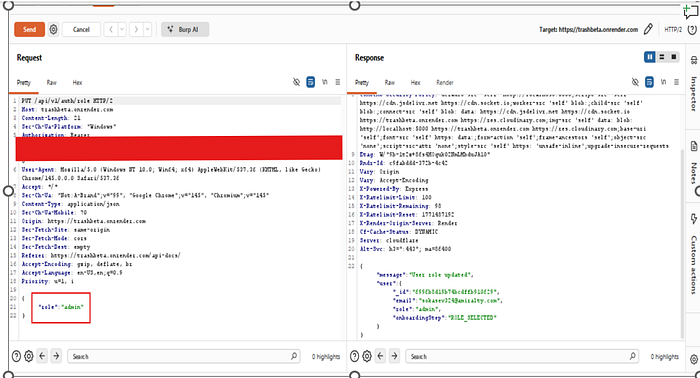Open help icon beside HTTP/2
Image resolution: width=700 pixels, height=378 pixels.
click(692, 29)
